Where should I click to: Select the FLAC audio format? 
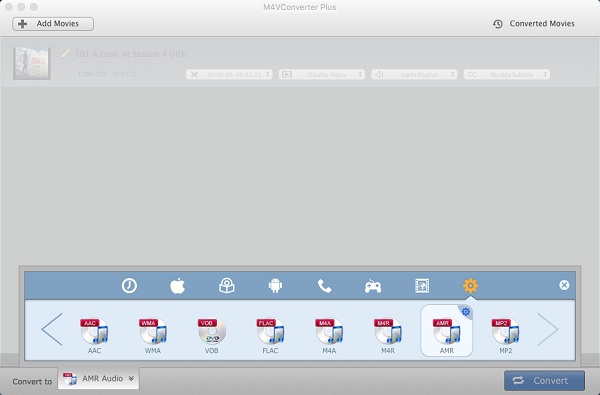pos(270,336)
